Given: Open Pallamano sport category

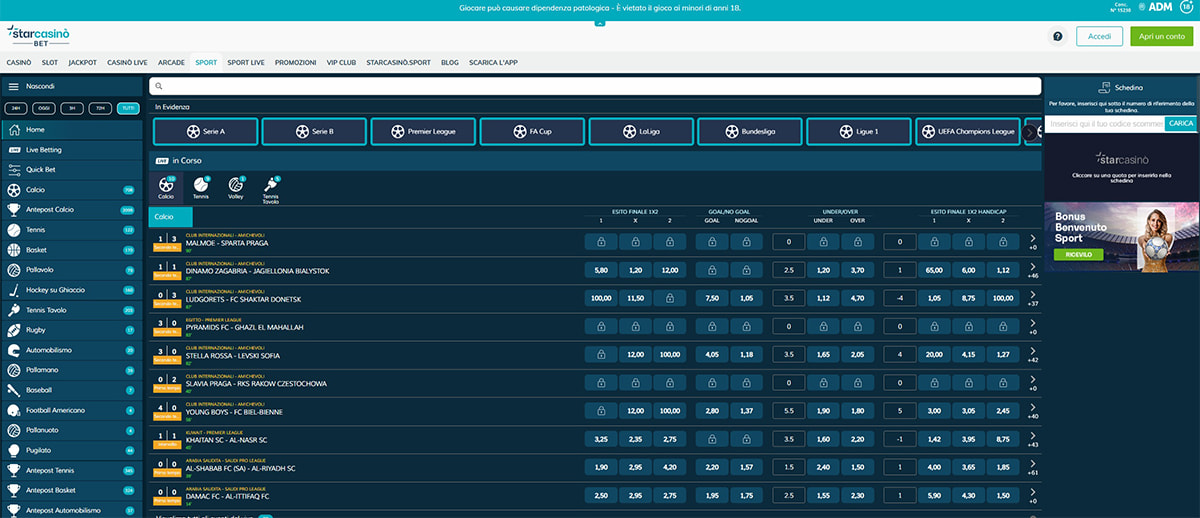Looking at the screenshot, I should (70, 370).
